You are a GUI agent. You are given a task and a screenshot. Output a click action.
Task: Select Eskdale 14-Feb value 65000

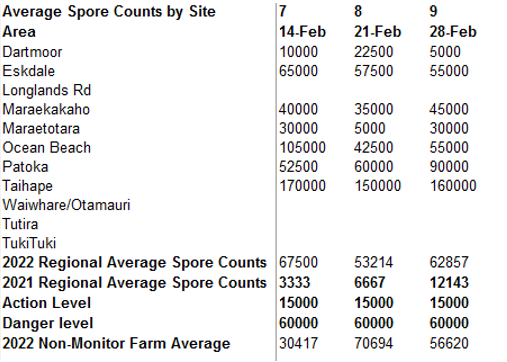(x=298, y=71)
